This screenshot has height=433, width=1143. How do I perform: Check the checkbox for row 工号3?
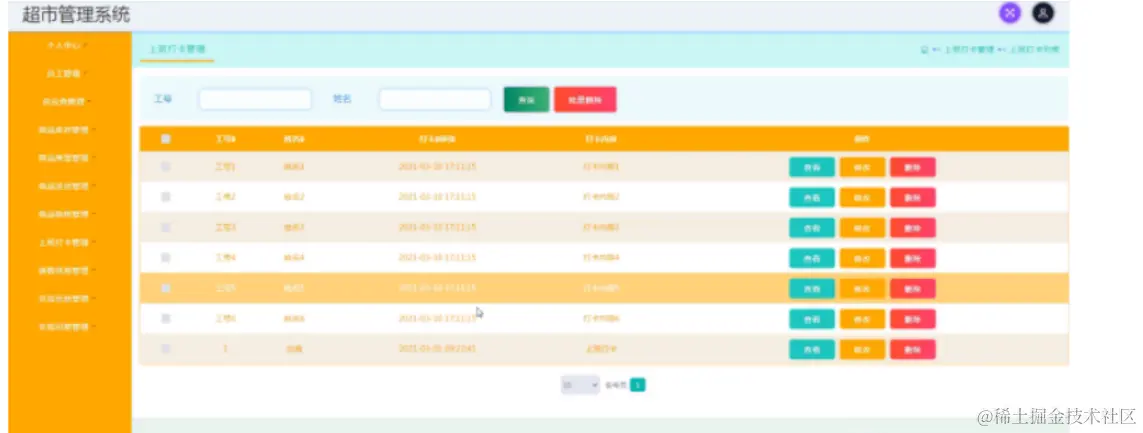165,227
